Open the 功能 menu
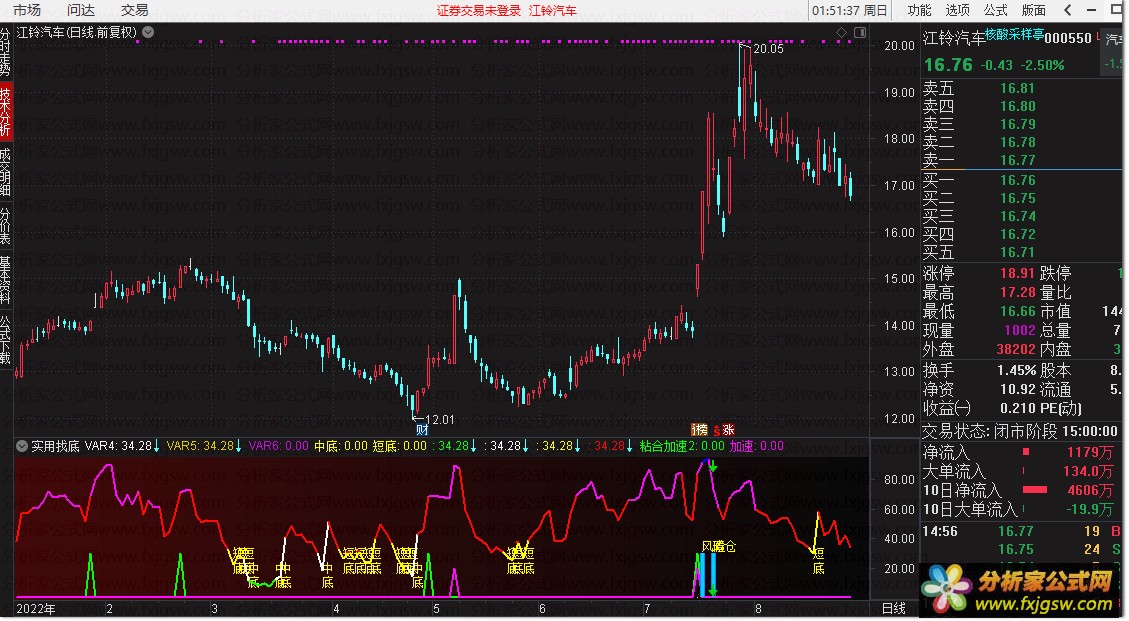Image resolution: width=1129 pixels, height=621 pixels. click(x=919, y=10)
